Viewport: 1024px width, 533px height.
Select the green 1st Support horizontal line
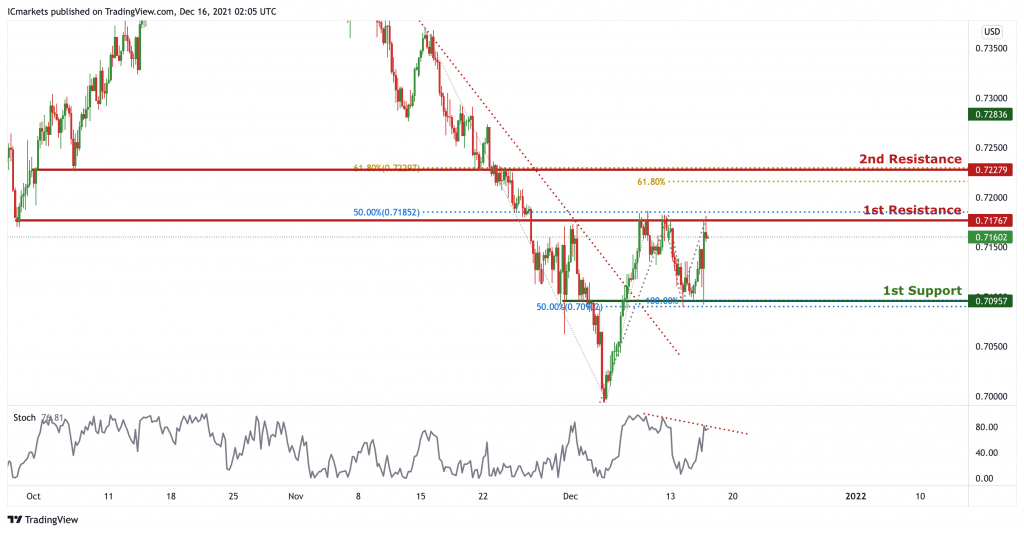pos(765,301)
